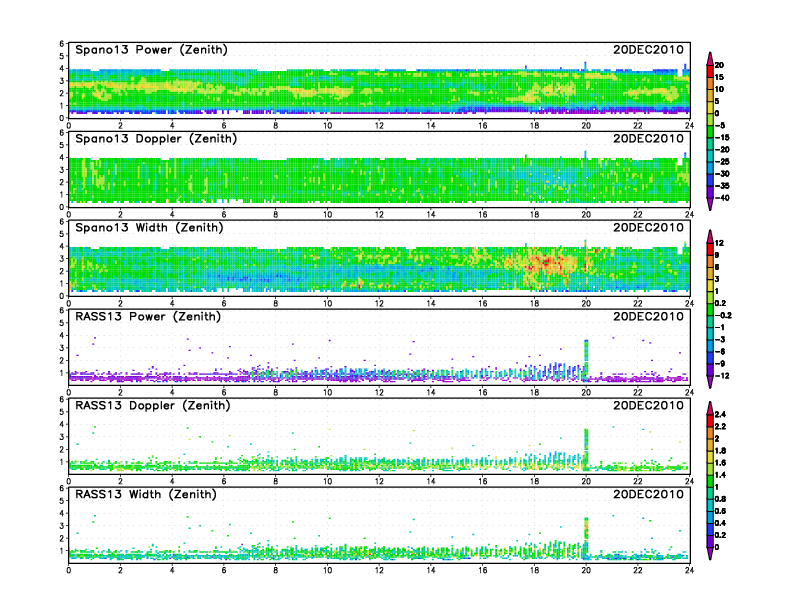Click the 20DEC2010 date in RASS13 Power panel
The image size is (792, 612).
click(648, 317)
